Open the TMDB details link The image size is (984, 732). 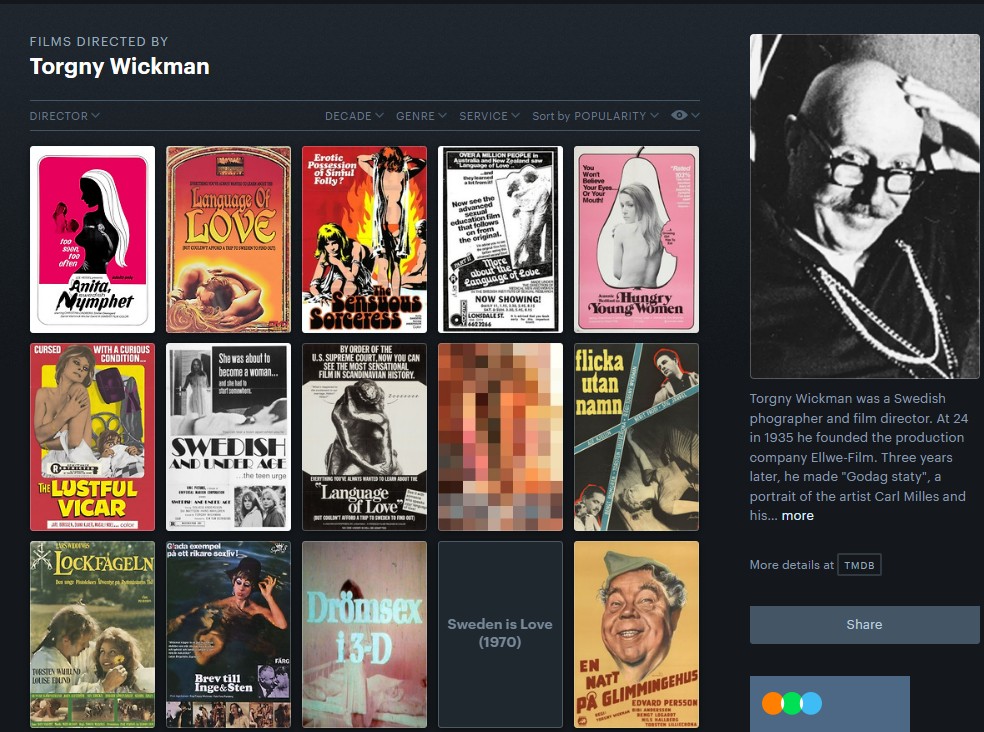859,565
